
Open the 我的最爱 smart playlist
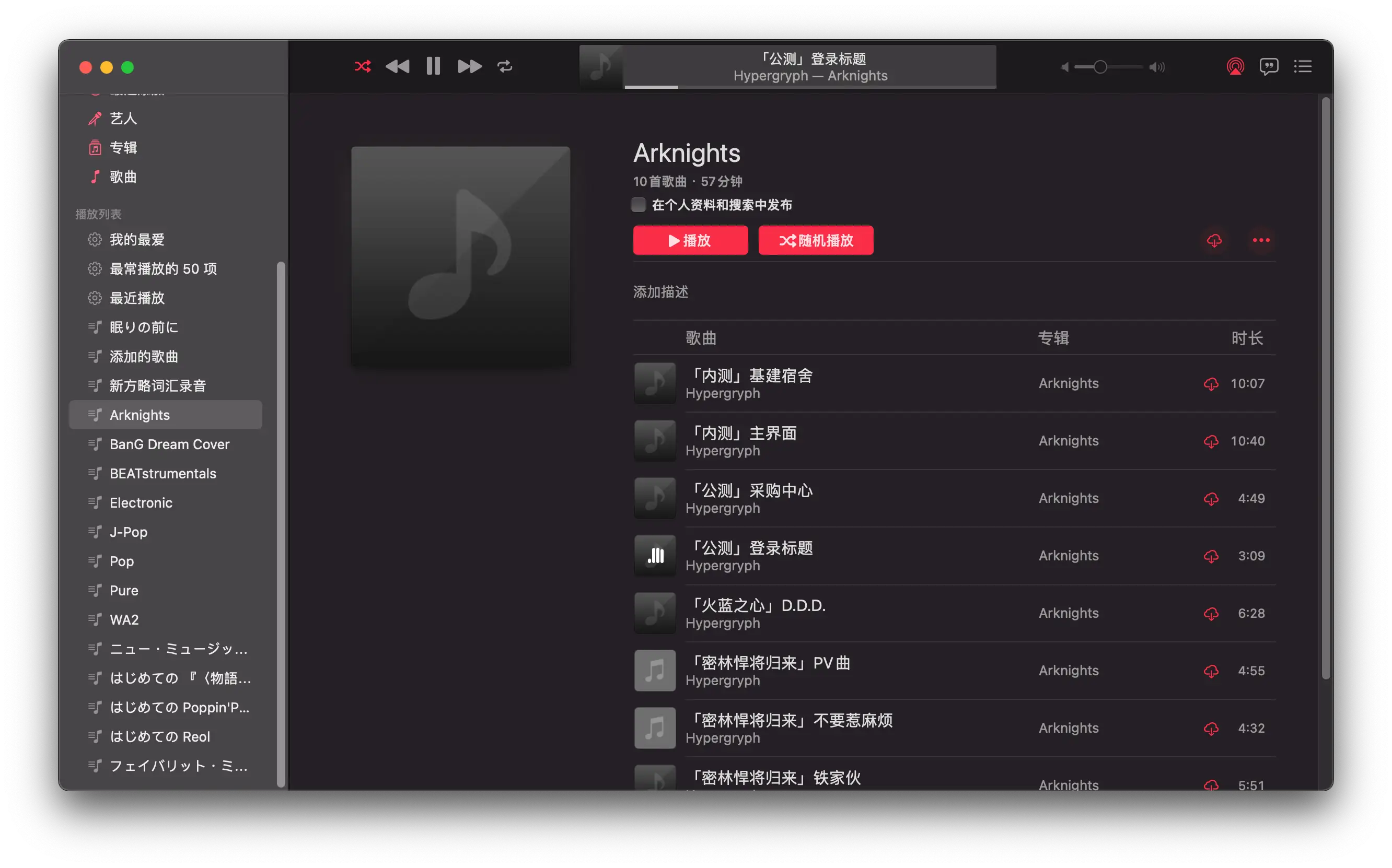166,239
